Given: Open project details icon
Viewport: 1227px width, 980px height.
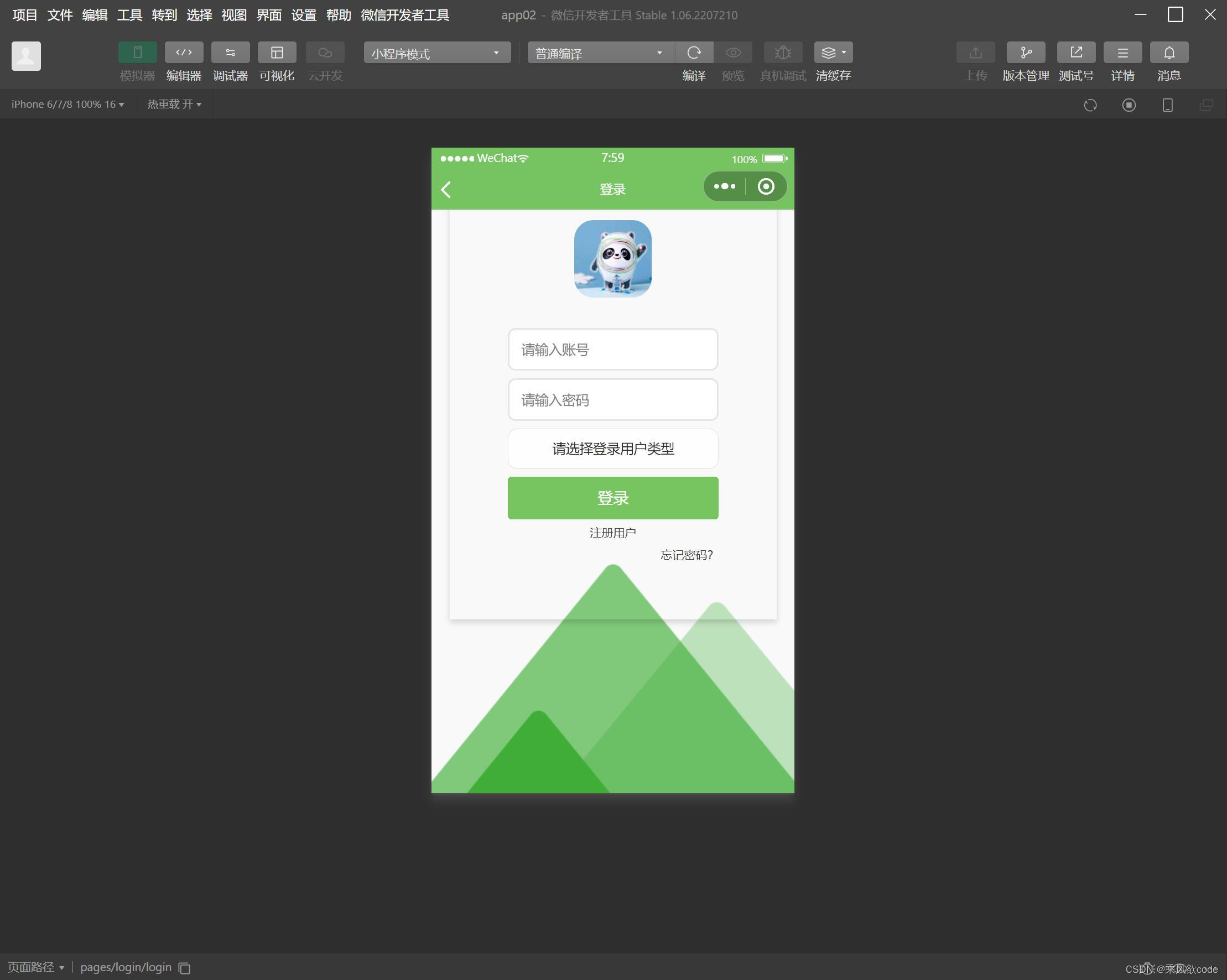Looking at the screenshot, I should [1122, 53].
